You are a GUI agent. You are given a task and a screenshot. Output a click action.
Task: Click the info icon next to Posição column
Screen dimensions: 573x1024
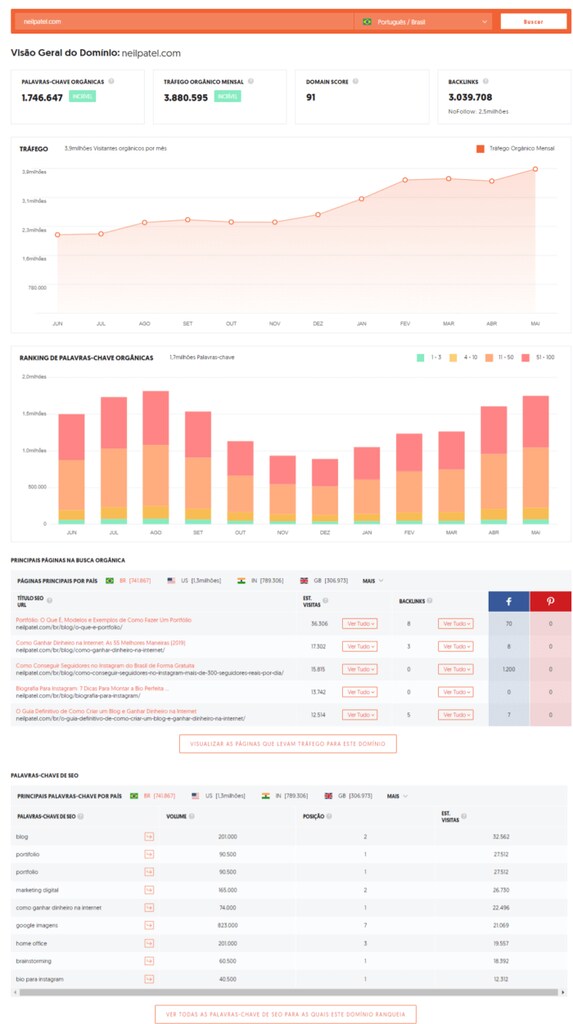[x=329, y=816]
